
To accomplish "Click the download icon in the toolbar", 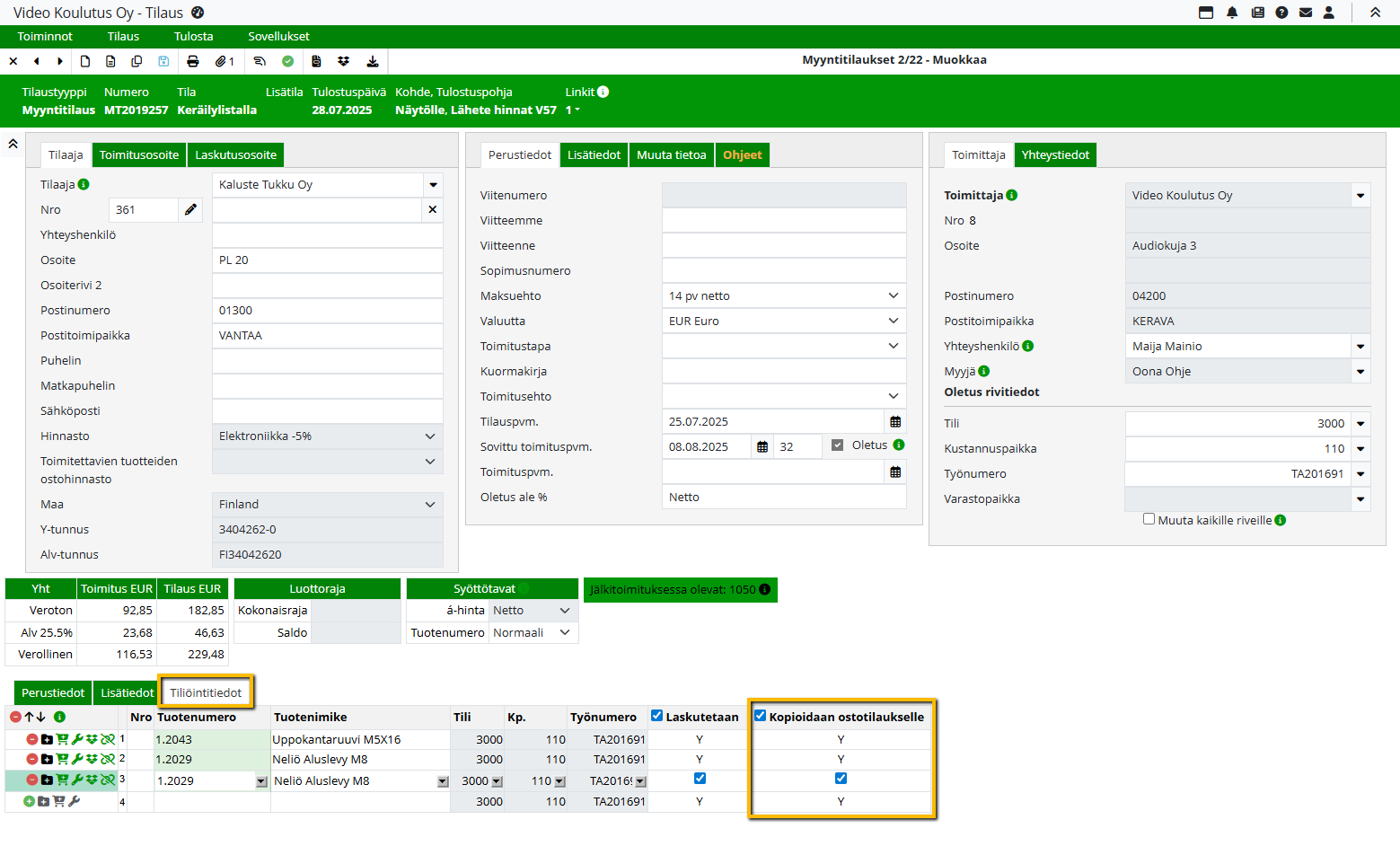I will (372, 61).
